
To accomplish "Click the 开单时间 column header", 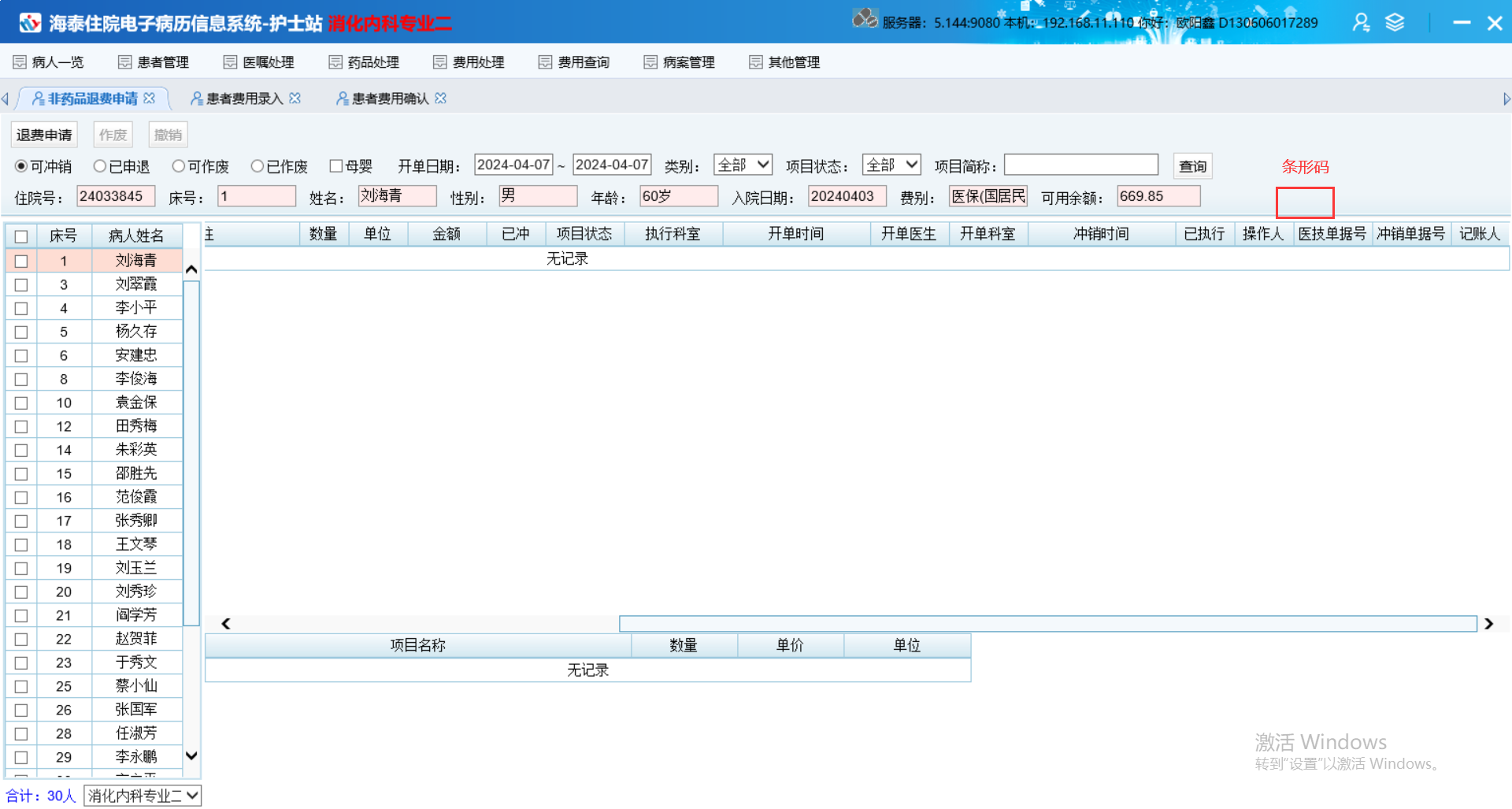I will click(796, 234).
